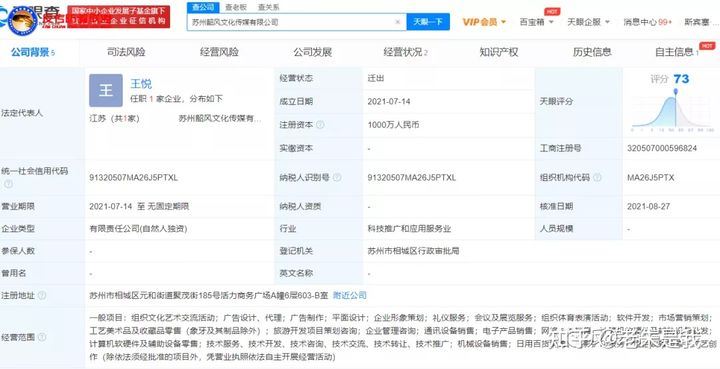Open the 公司发展 tab
The image size is (720, 369).
313,52
